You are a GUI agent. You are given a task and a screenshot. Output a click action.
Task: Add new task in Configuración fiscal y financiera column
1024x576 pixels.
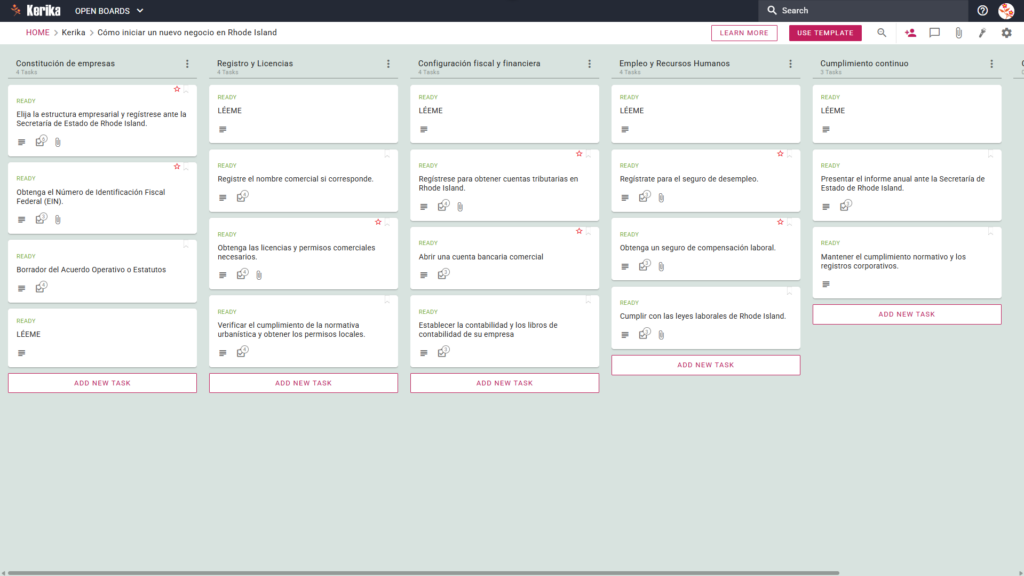point(505,383)
